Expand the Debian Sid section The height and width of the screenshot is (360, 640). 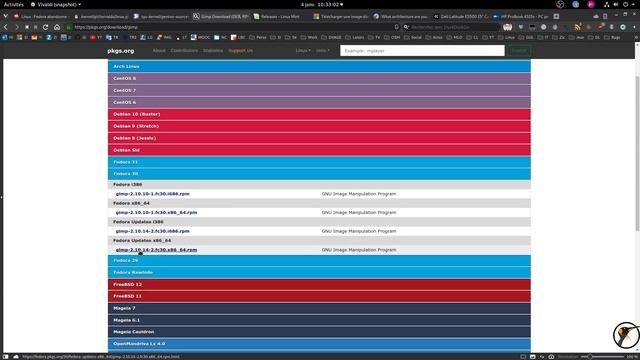319,150
